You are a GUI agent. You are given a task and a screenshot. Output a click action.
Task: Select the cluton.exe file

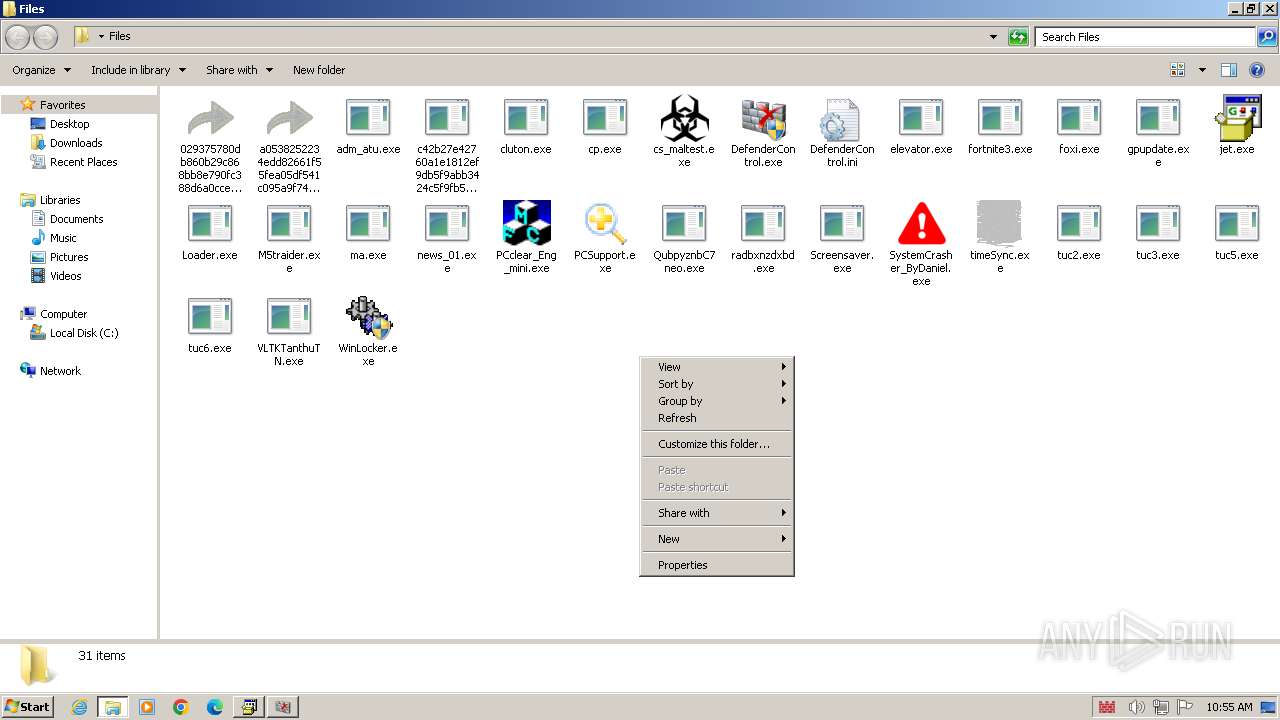point(526,126)
